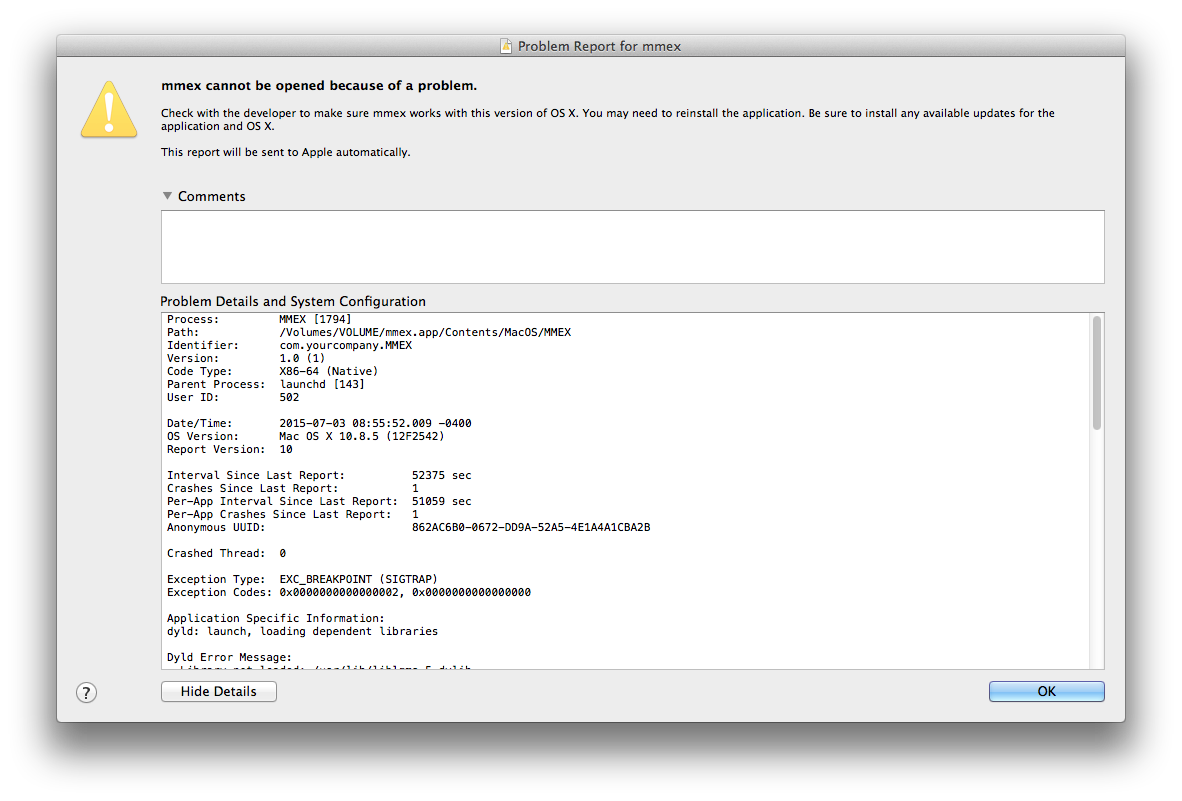Click the Crashed Thread line

(226, 553)
